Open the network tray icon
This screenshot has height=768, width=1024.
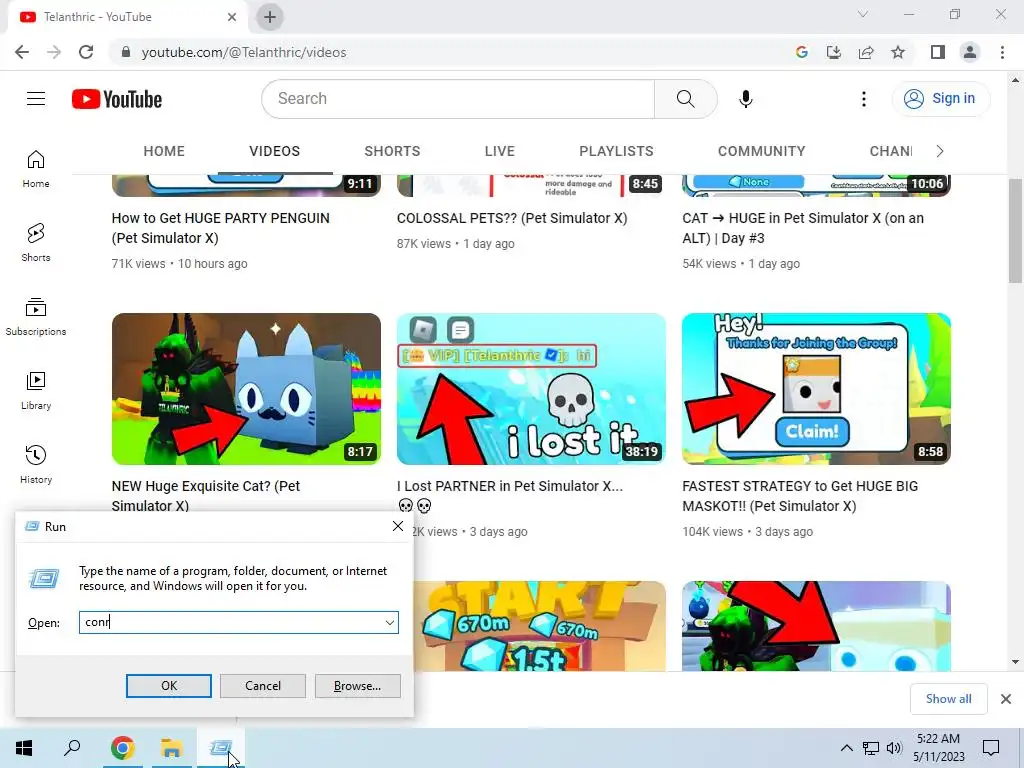[x=871, y=748]
